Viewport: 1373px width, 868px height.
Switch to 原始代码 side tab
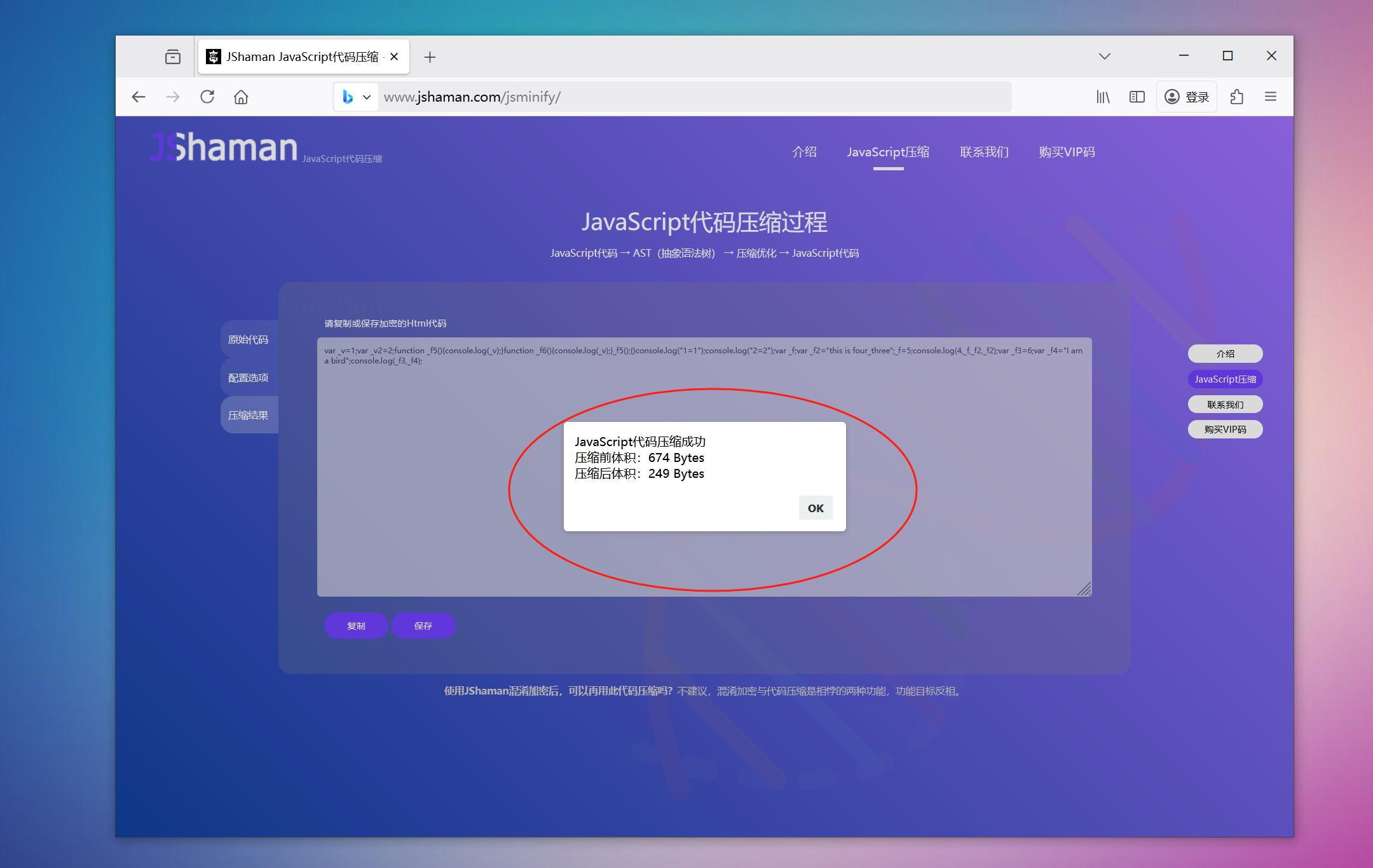tap(249, 339)
